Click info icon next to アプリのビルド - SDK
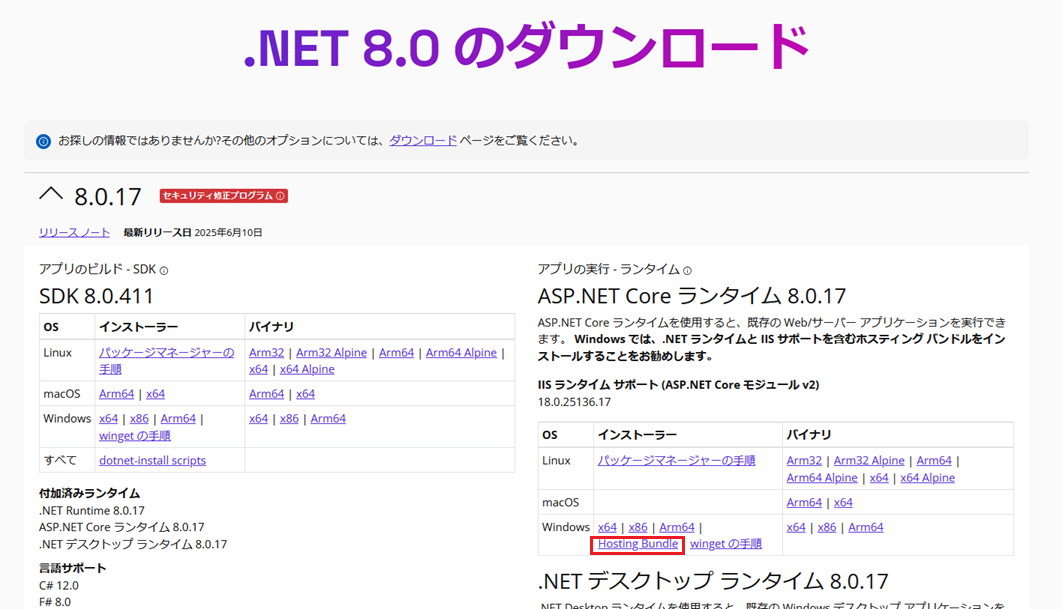Viewport: 1062px width, 609px height. 164,270
